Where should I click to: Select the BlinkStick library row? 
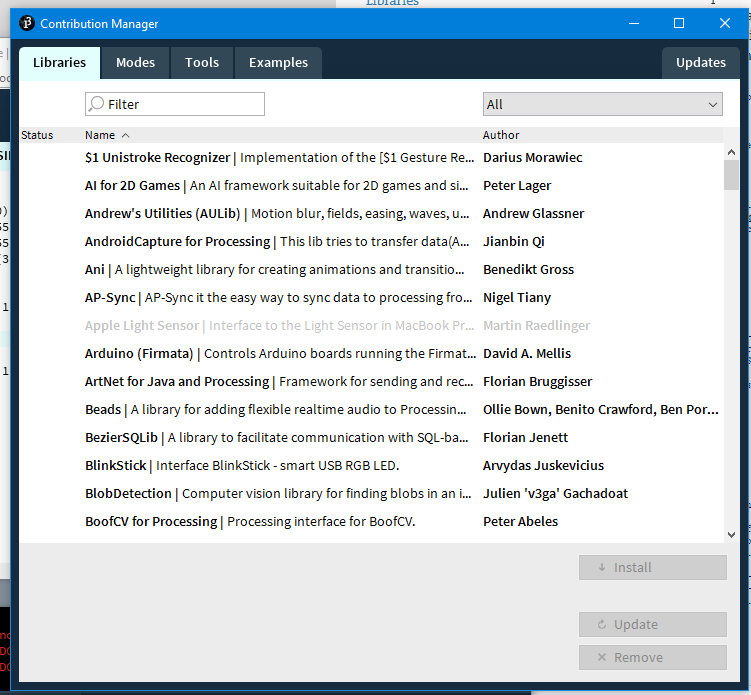click(371, 466)
